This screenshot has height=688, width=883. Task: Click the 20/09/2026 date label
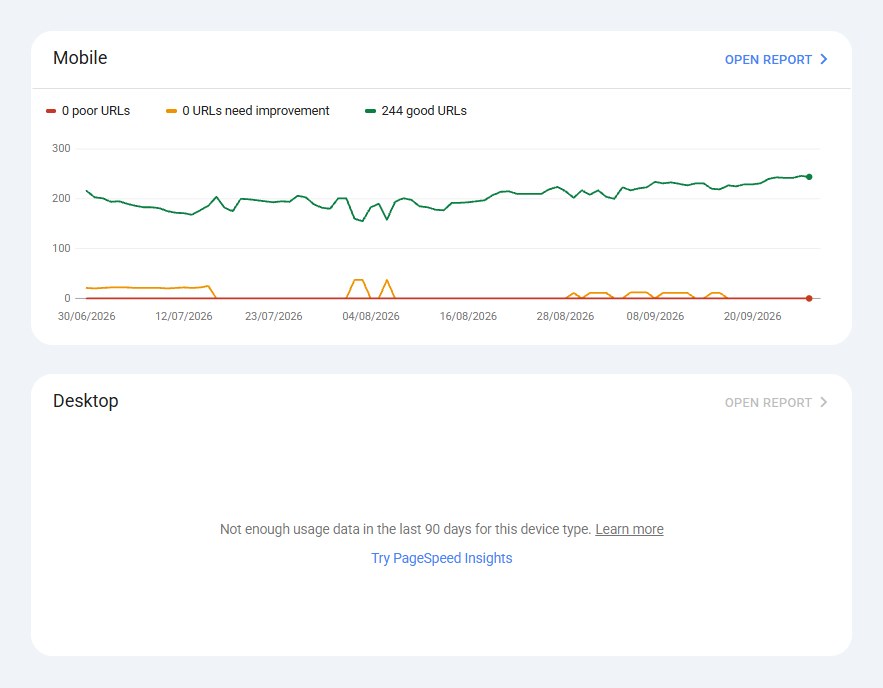tap(752, 316)
